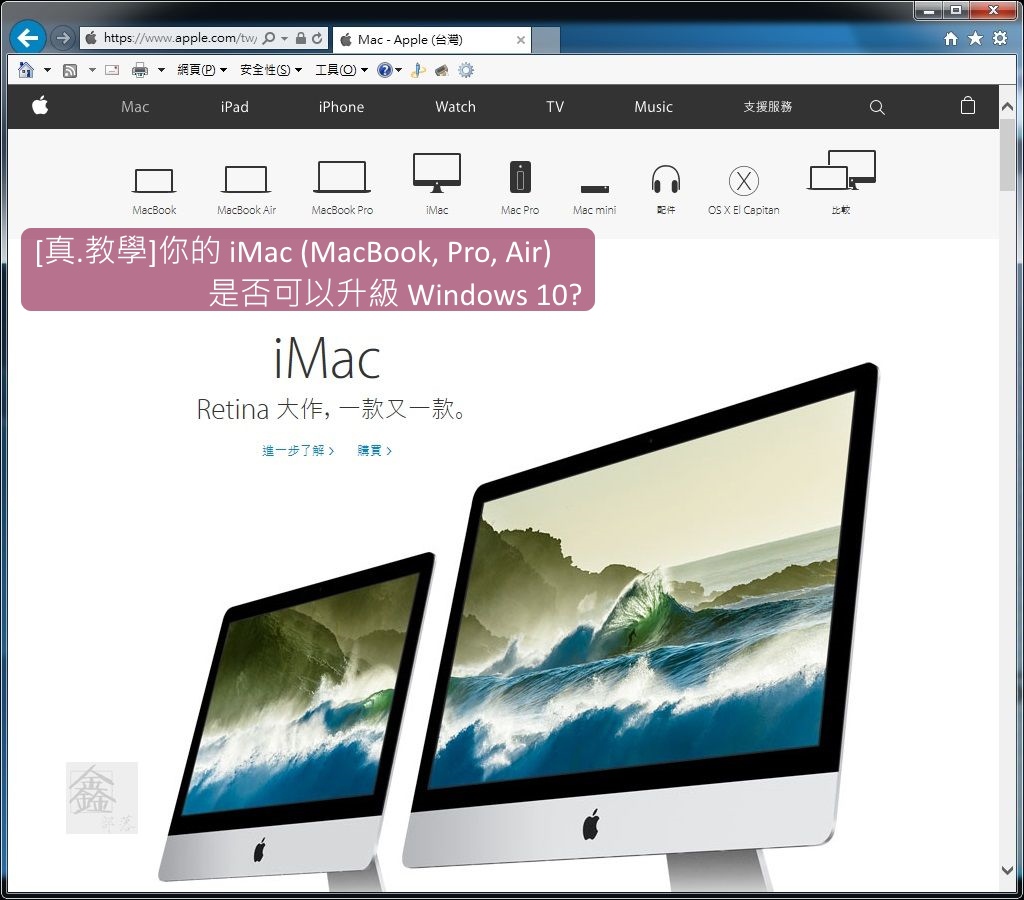
Task: Open Watch in the Apple navigation bar
Action: [455, 106]
